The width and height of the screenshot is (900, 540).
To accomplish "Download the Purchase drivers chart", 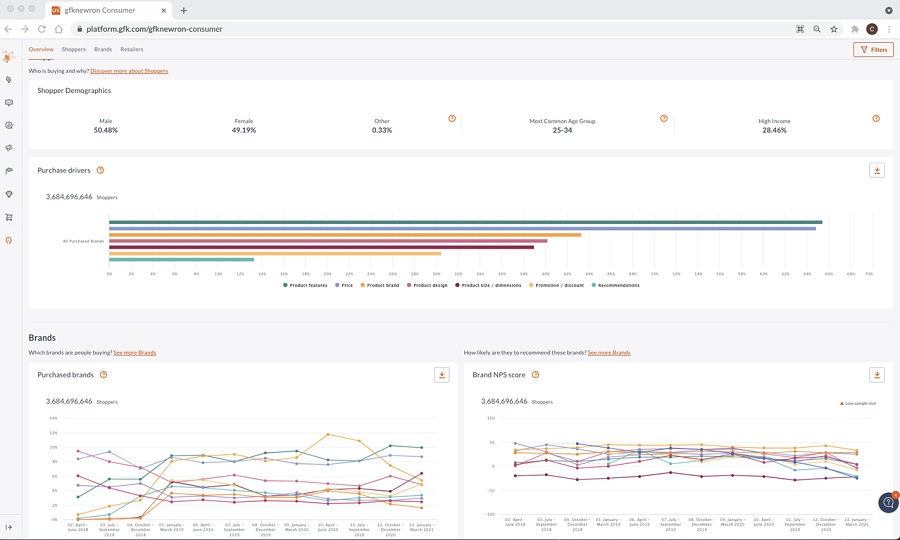I will 877,171.
